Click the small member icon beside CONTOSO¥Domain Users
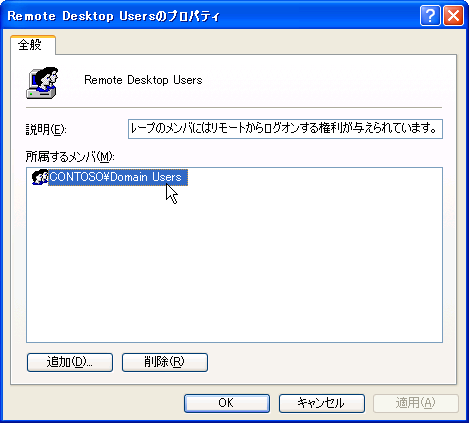 (40, 177)
